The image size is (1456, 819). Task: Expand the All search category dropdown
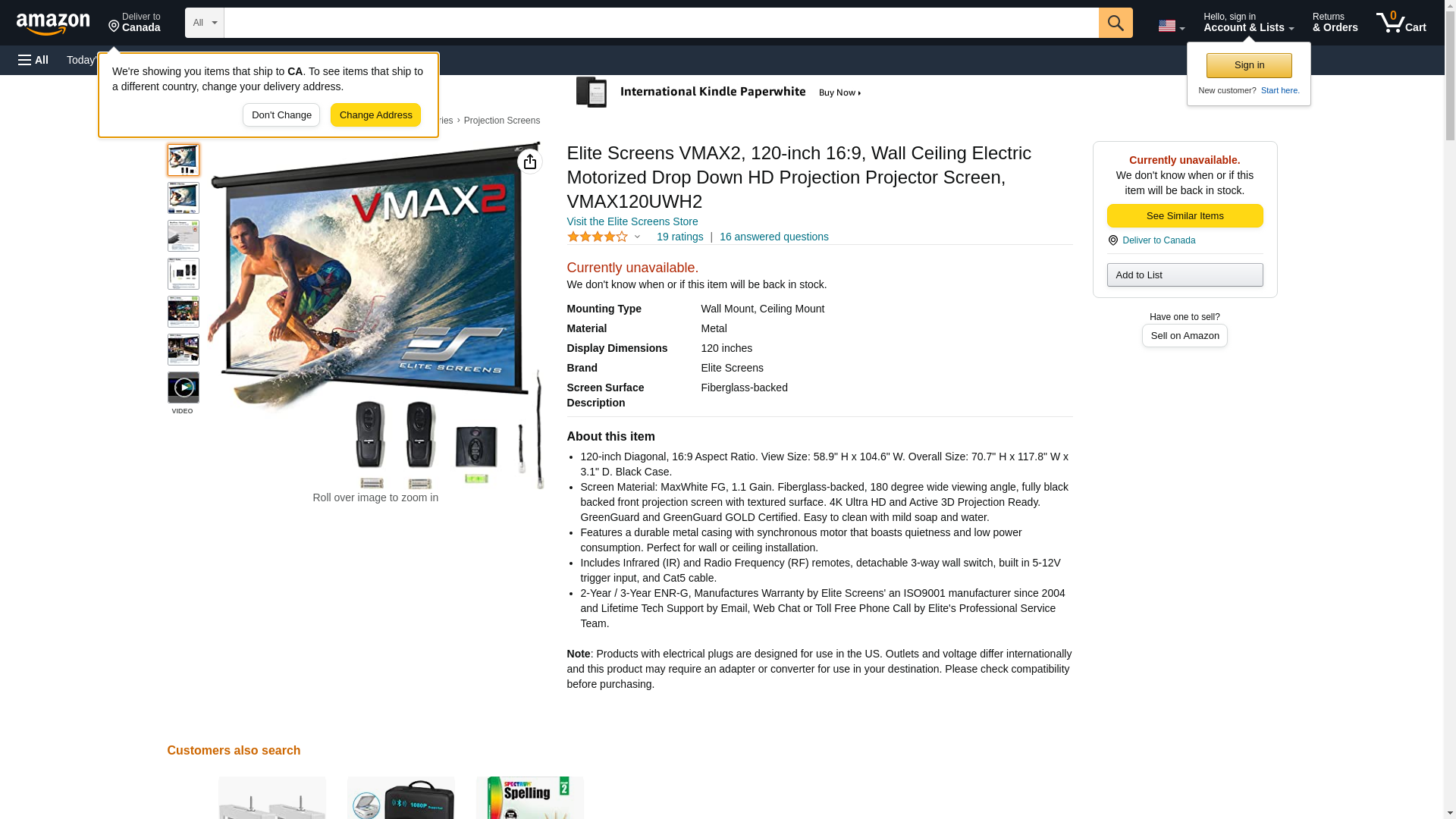tap(205, 23)
